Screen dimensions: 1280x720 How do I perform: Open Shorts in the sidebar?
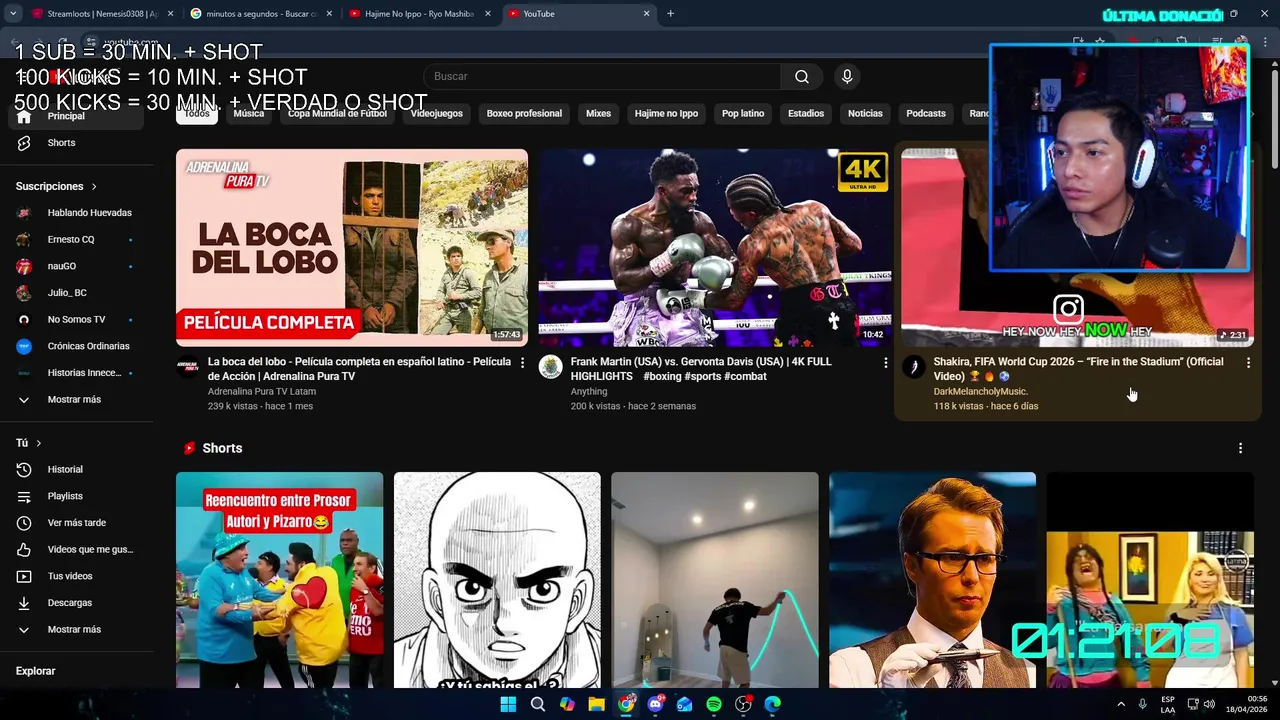click(x=76, y=143)
